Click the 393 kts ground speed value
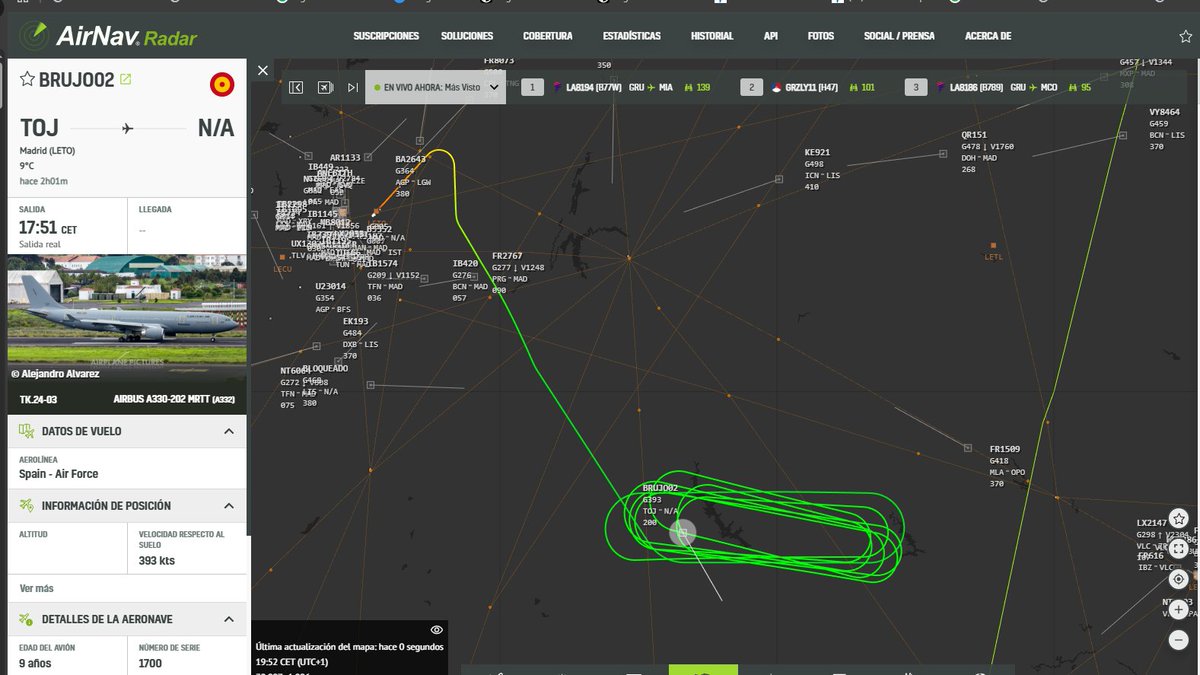1200x675 pixels. (157, 561)
